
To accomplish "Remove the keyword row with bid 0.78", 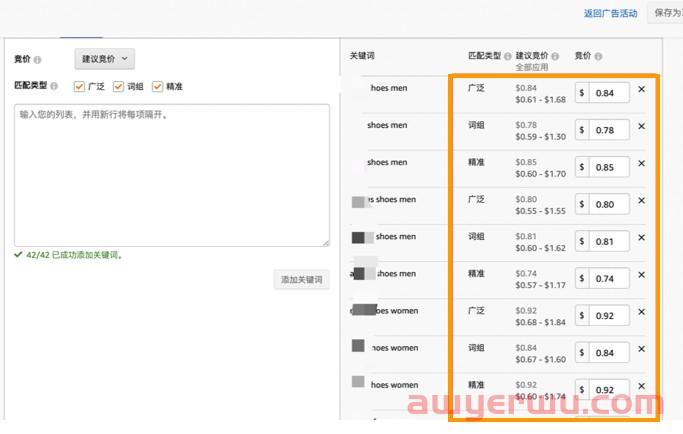I will pos(641,126).
